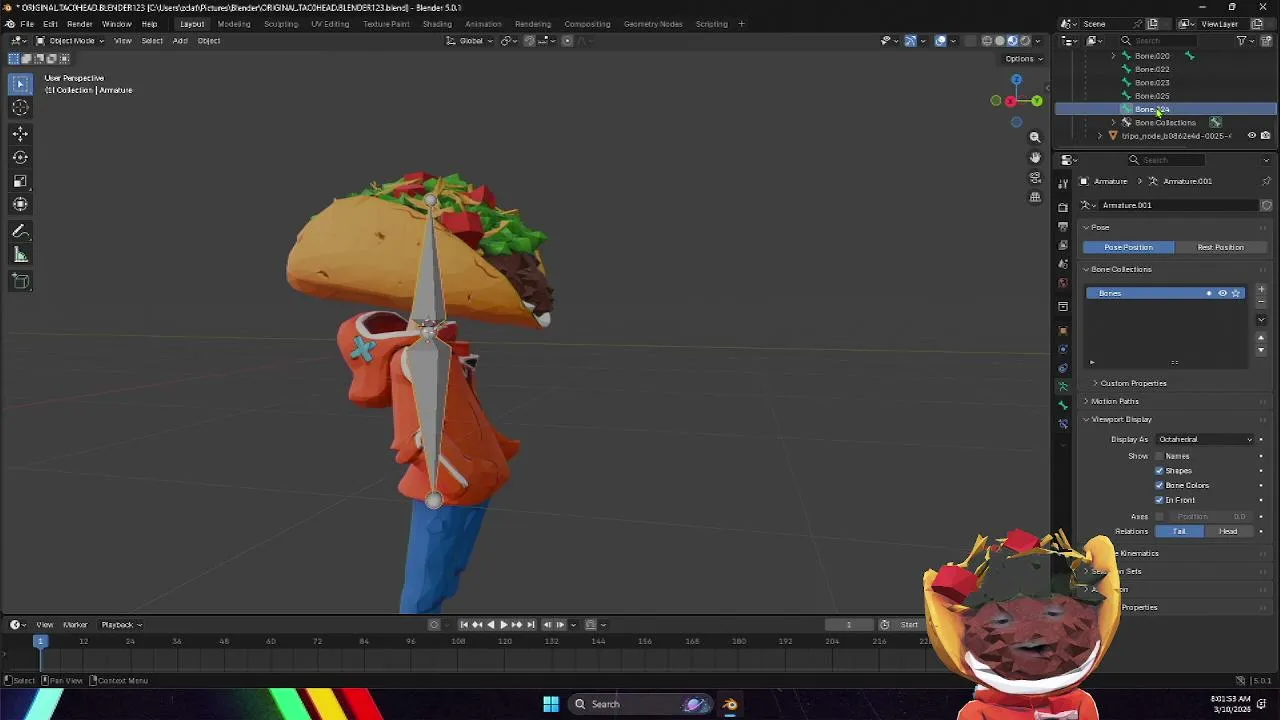The height and width of the screenshot is (720, 1280).
Task: Switch to Modeling workspace tab
Action: pyautogui.click(x=234, y=24)
